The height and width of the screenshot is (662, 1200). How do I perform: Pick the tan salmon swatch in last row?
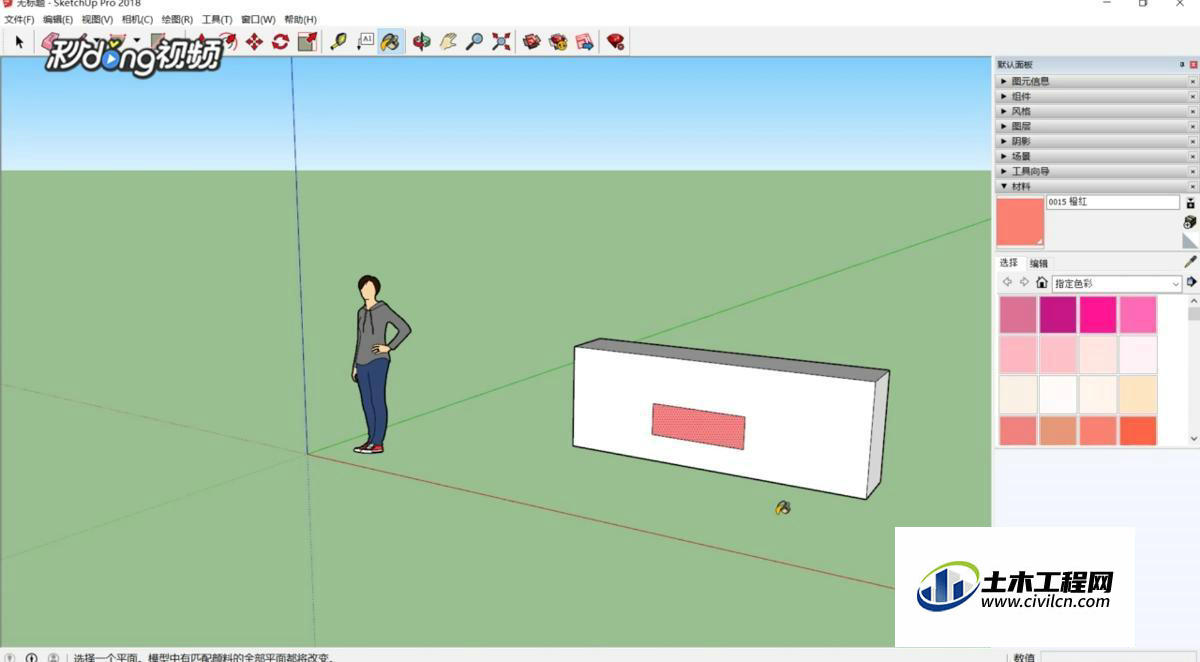pos(1058,431)
